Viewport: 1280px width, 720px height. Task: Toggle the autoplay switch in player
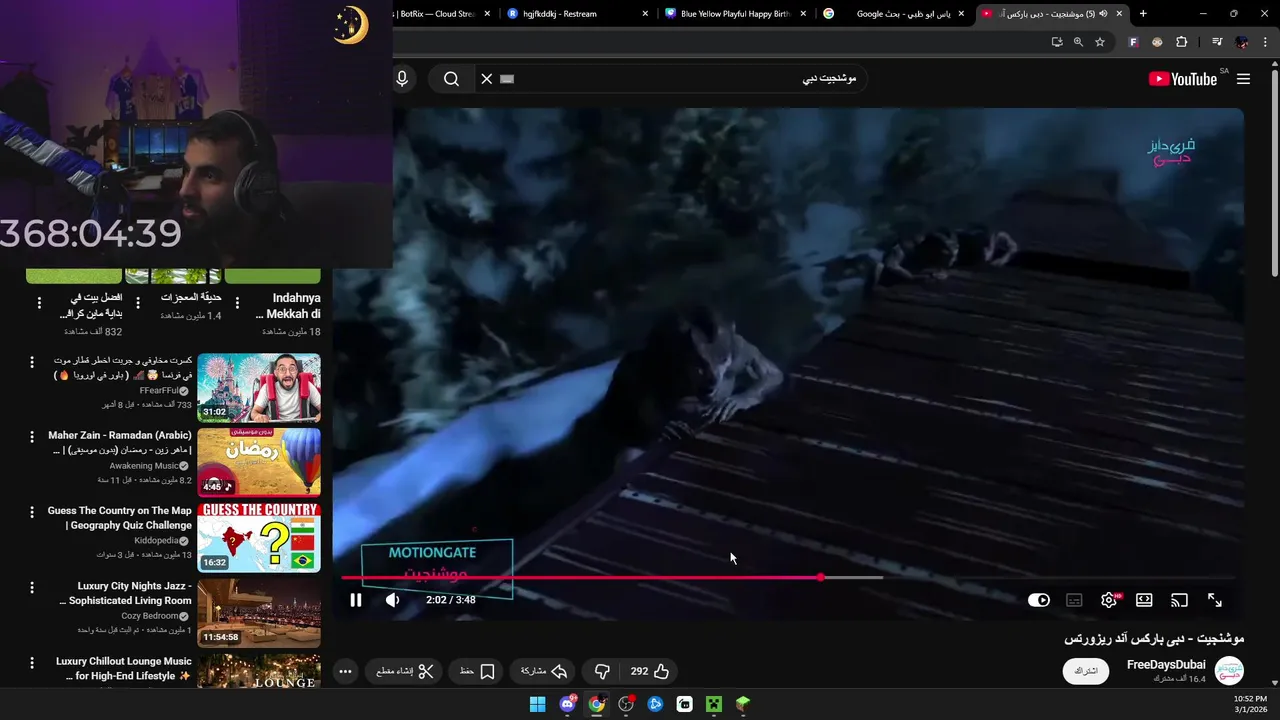(1039, 600)
